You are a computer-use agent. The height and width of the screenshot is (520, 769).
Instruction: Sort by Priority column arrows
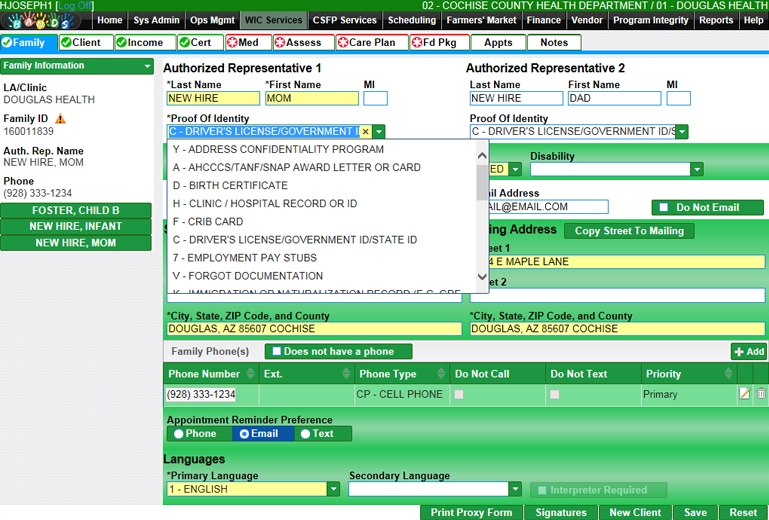coord(729,374)
